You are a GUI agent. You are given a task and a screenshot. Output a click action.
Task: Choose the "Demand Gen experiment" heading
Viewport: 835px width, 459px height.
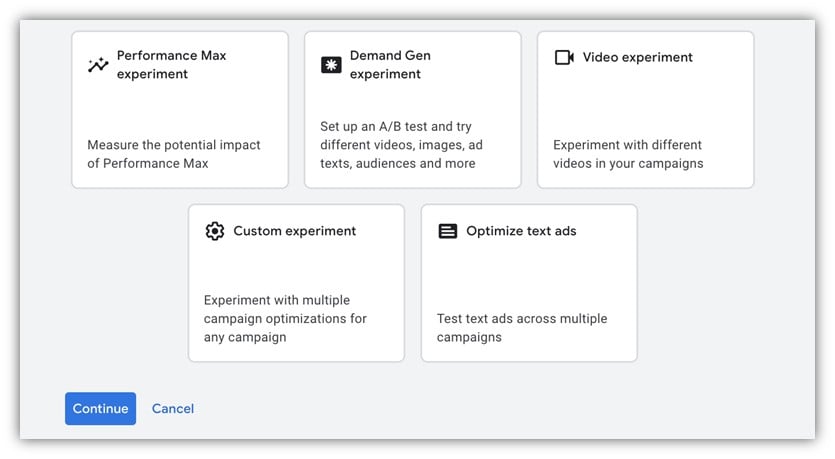[392, 65]
